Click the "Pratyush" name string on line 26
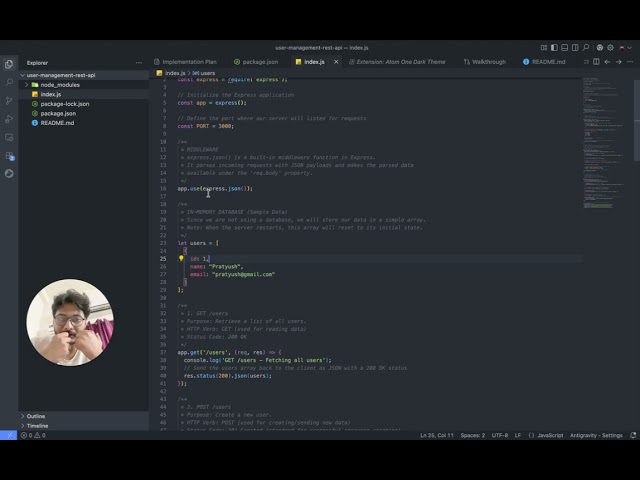Screen dimensions: 640x480 (x=226, y=267)
